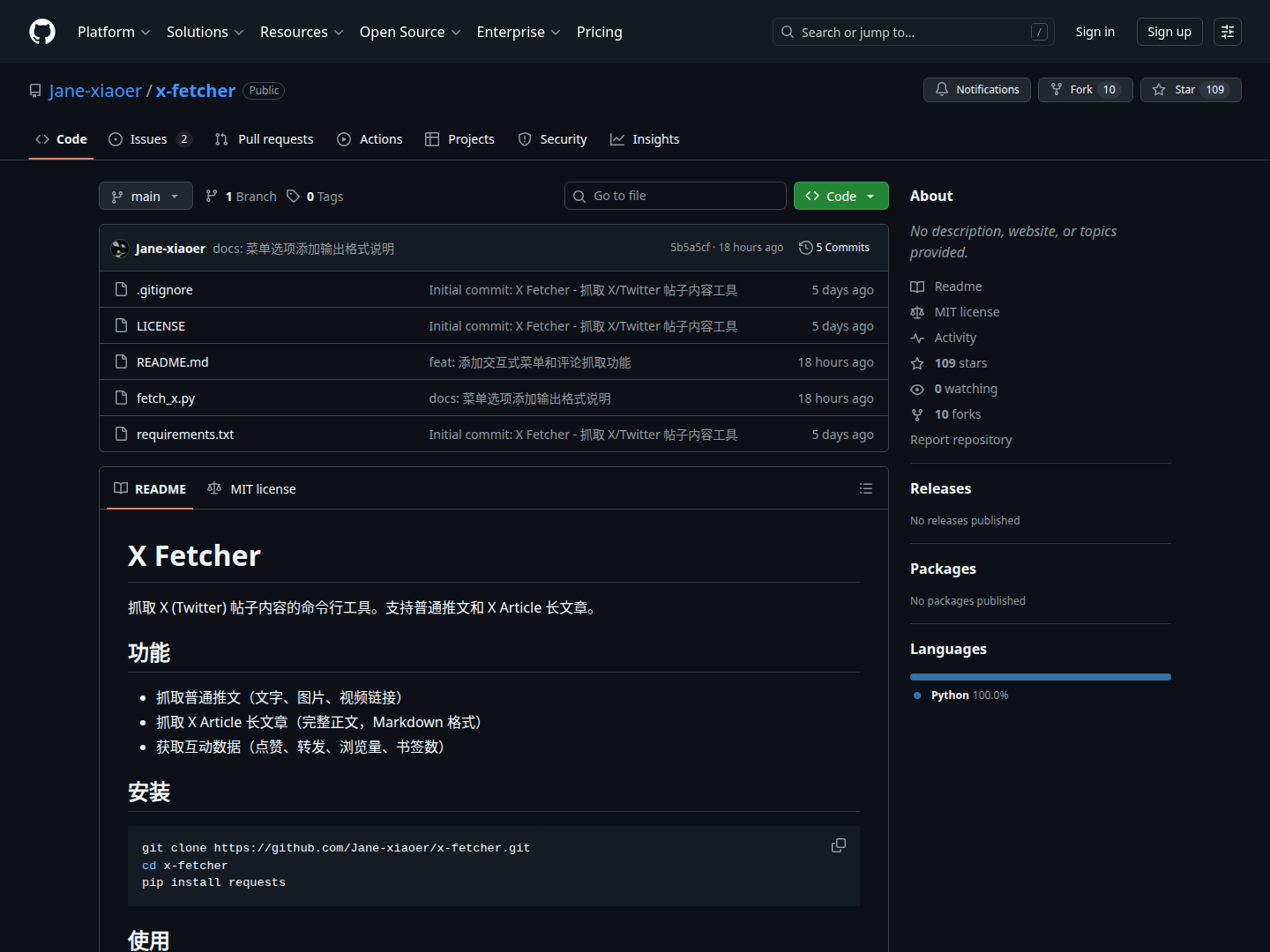Copy the git clone code snippet
This screenshot has width=1270, height=952.
(838, 845)
